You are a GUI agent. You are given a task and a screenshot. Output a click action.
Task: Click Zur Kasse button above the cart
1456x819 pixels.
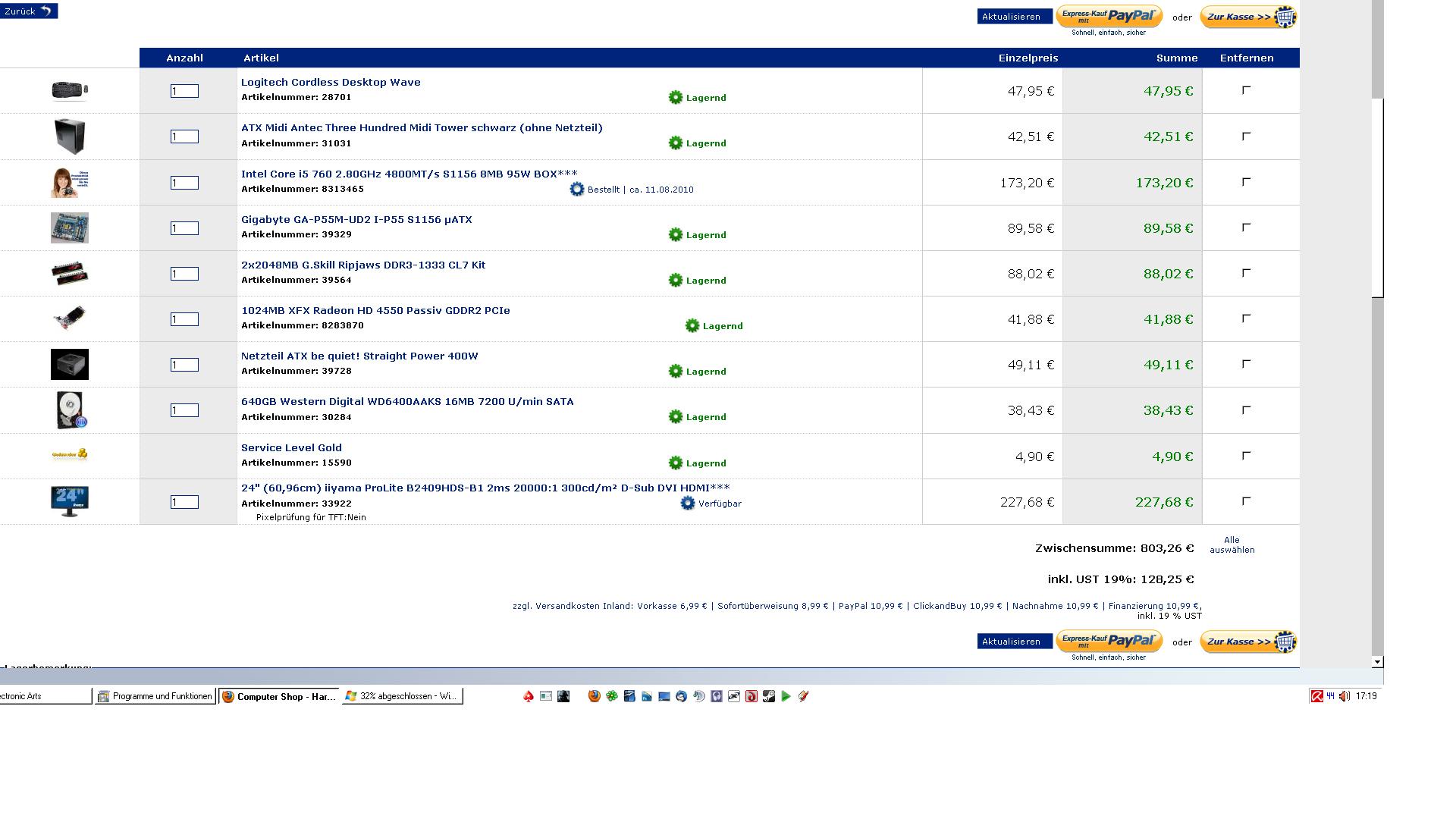1248,17
